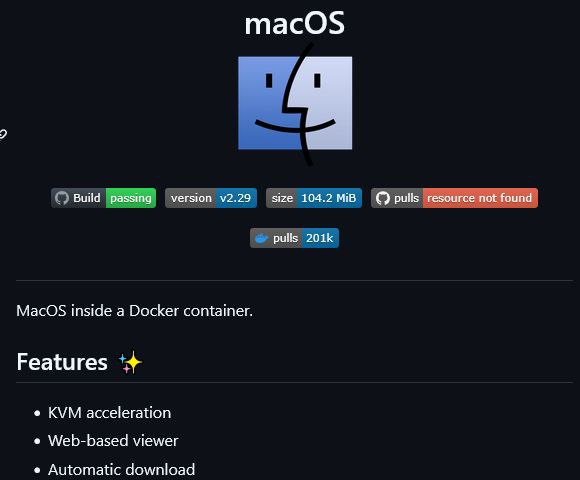Click the GitHub icon in Build badge
Image resolution: width=580 pixels, height=480 pixels.
tap(62, 198)
